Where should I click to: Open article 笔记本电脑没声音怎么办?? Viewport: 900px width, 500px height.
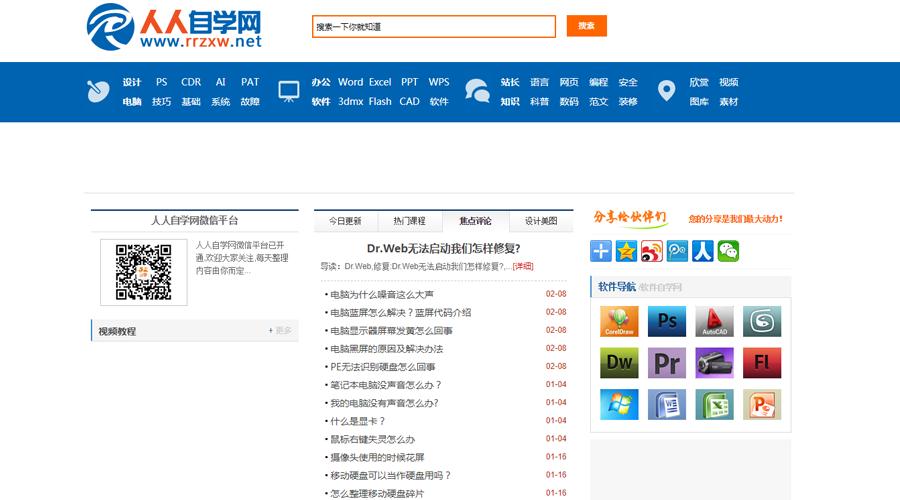click(x=386, y=385)
